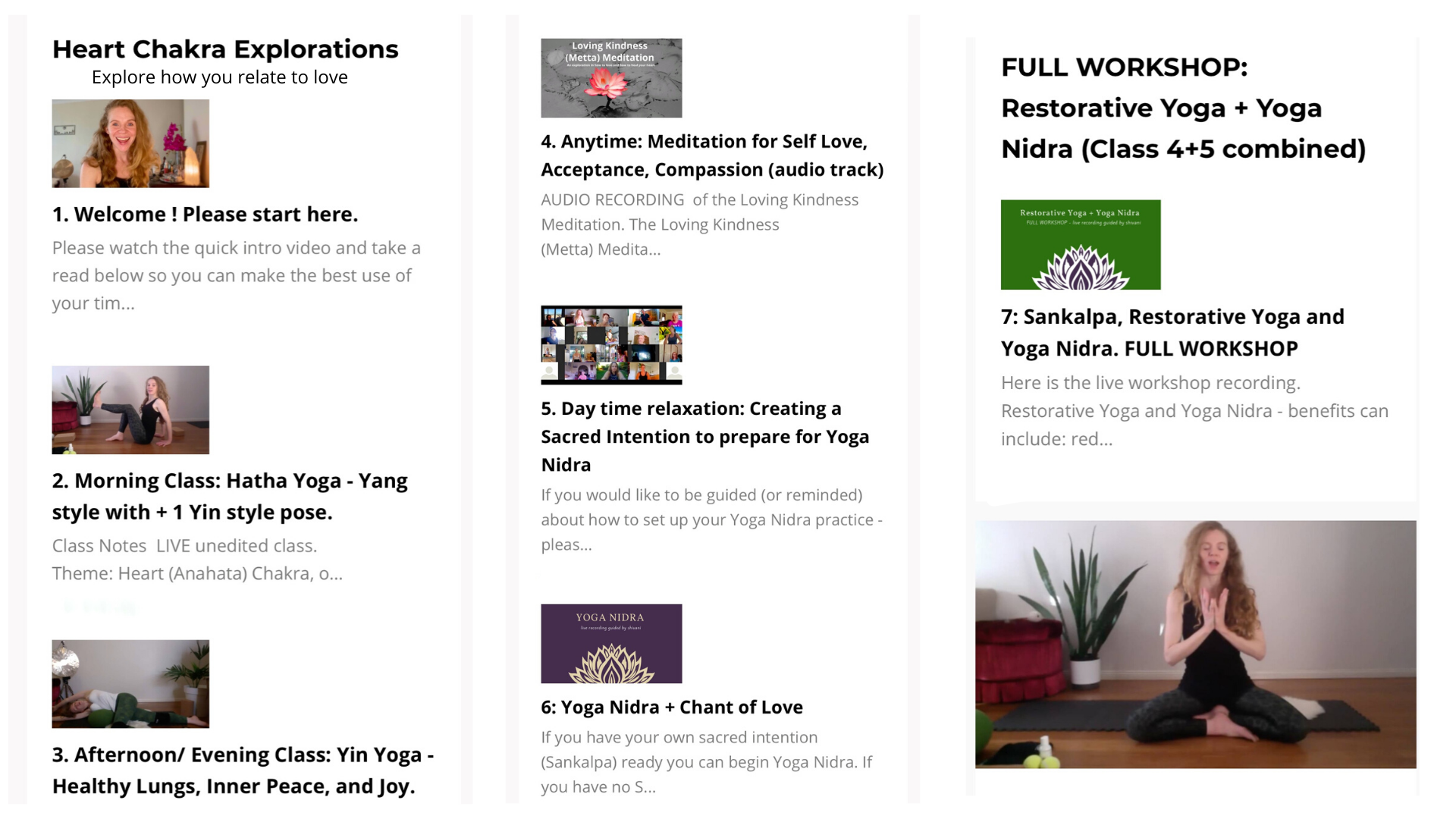The width and height of the screenshot is (1456, 819).
Task: Open the Welcome intro video thumbnail
Action: click(130, 143)
